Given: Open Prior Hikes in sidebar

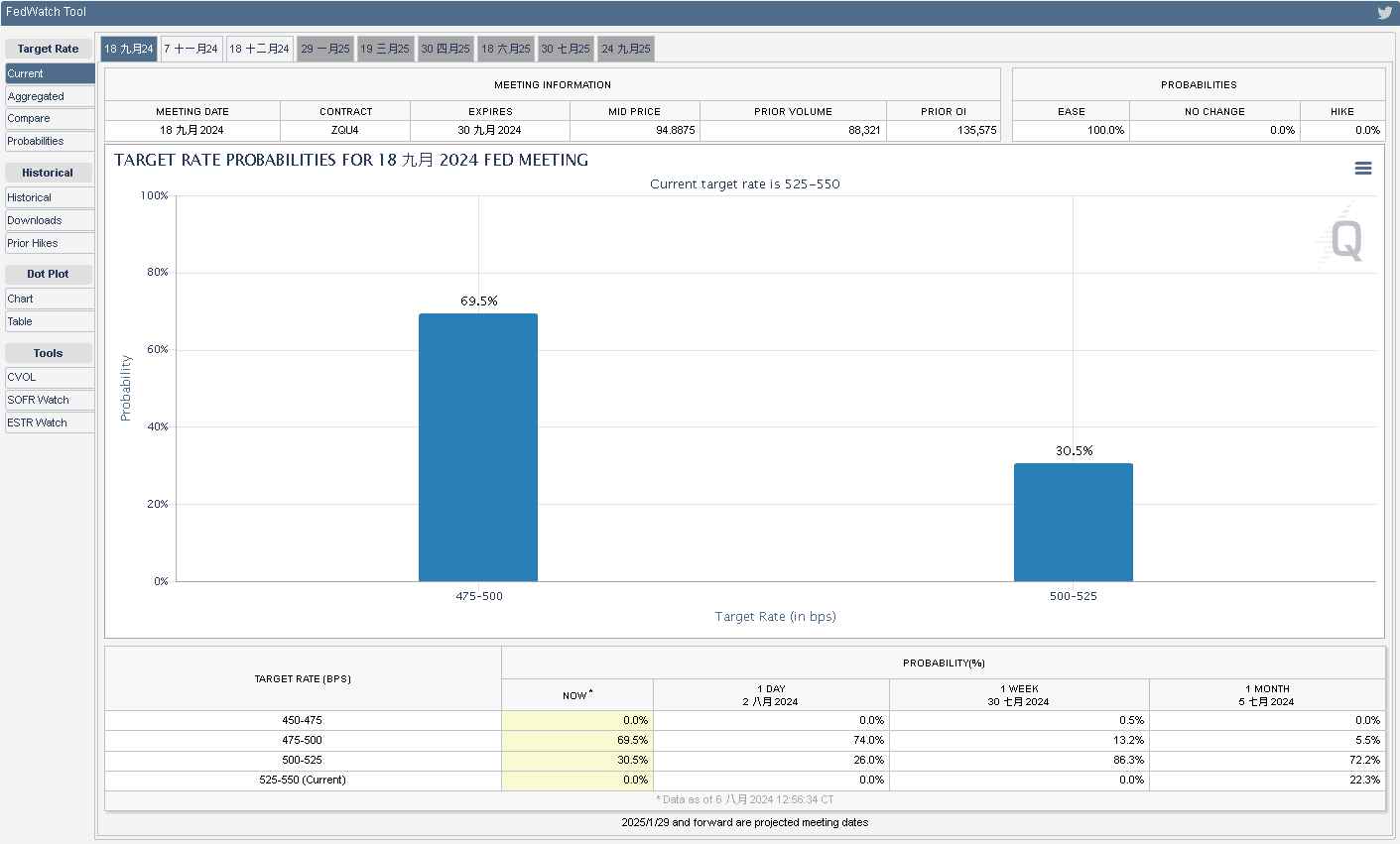Looking at the screenshot, I should pos(50,243).
